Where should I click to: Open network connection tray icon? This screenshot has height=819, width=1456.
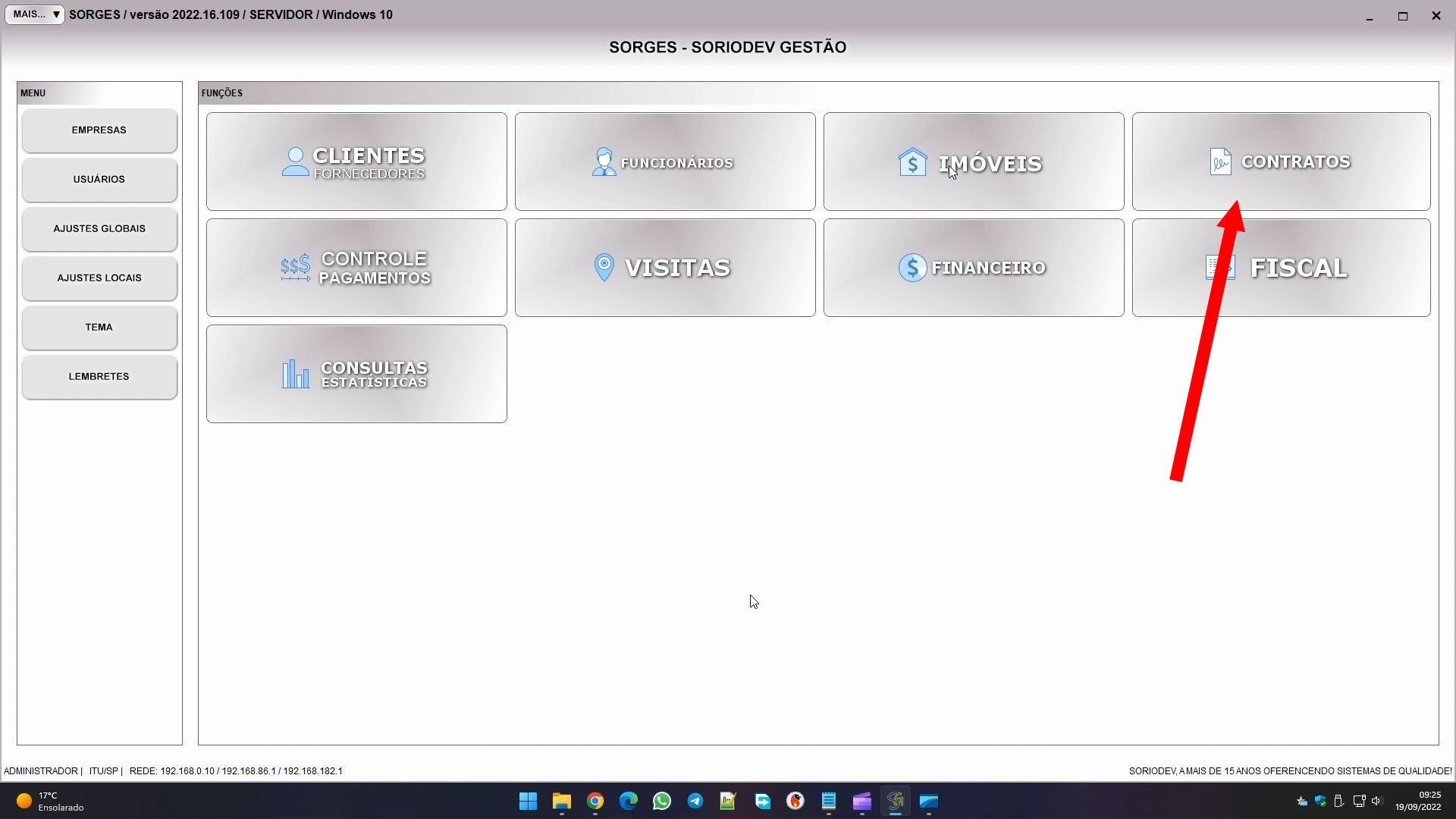1359,801
